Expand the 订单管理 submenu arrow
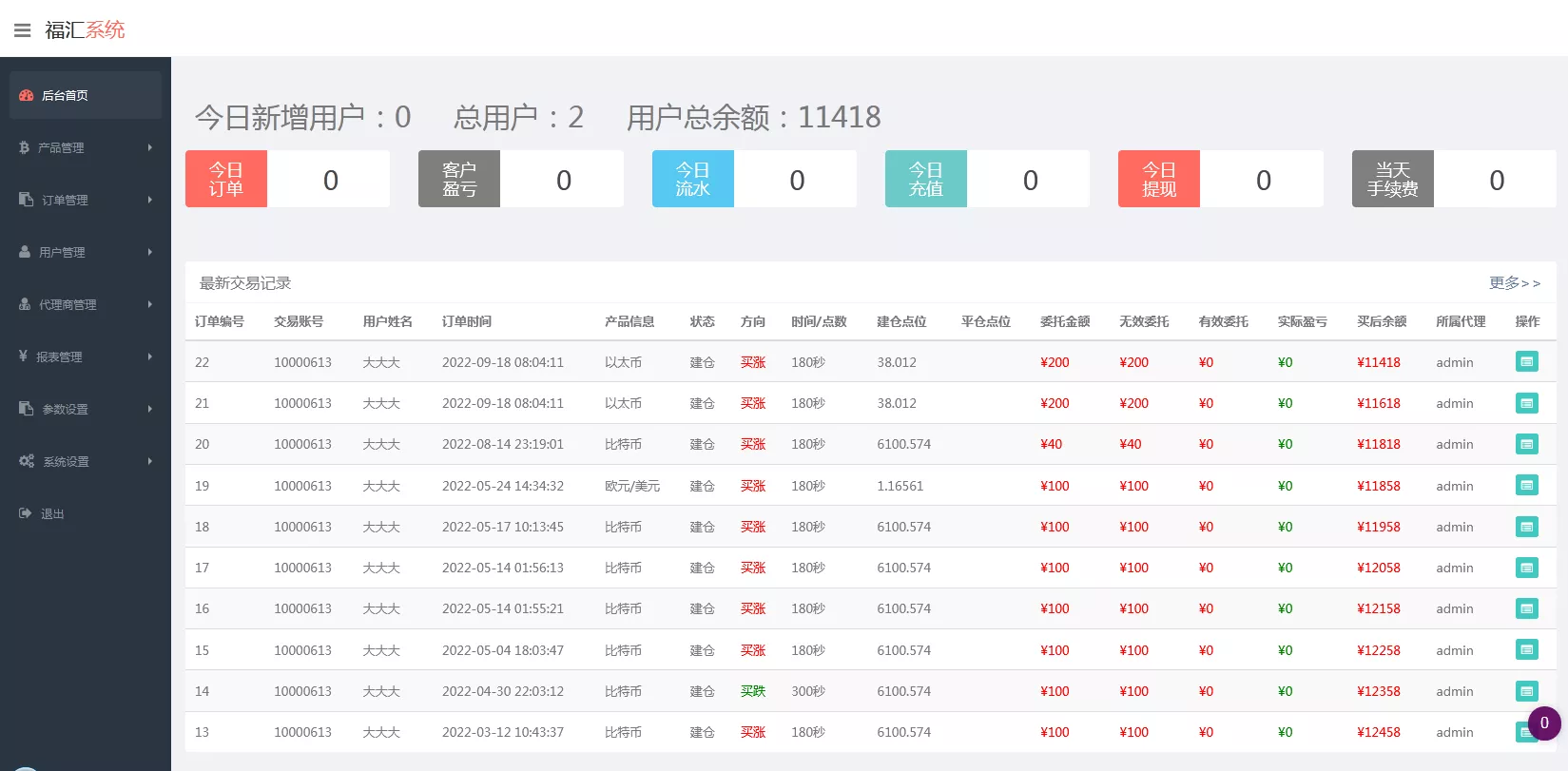Screen dimensions: 1568x771 pos(150,200)
